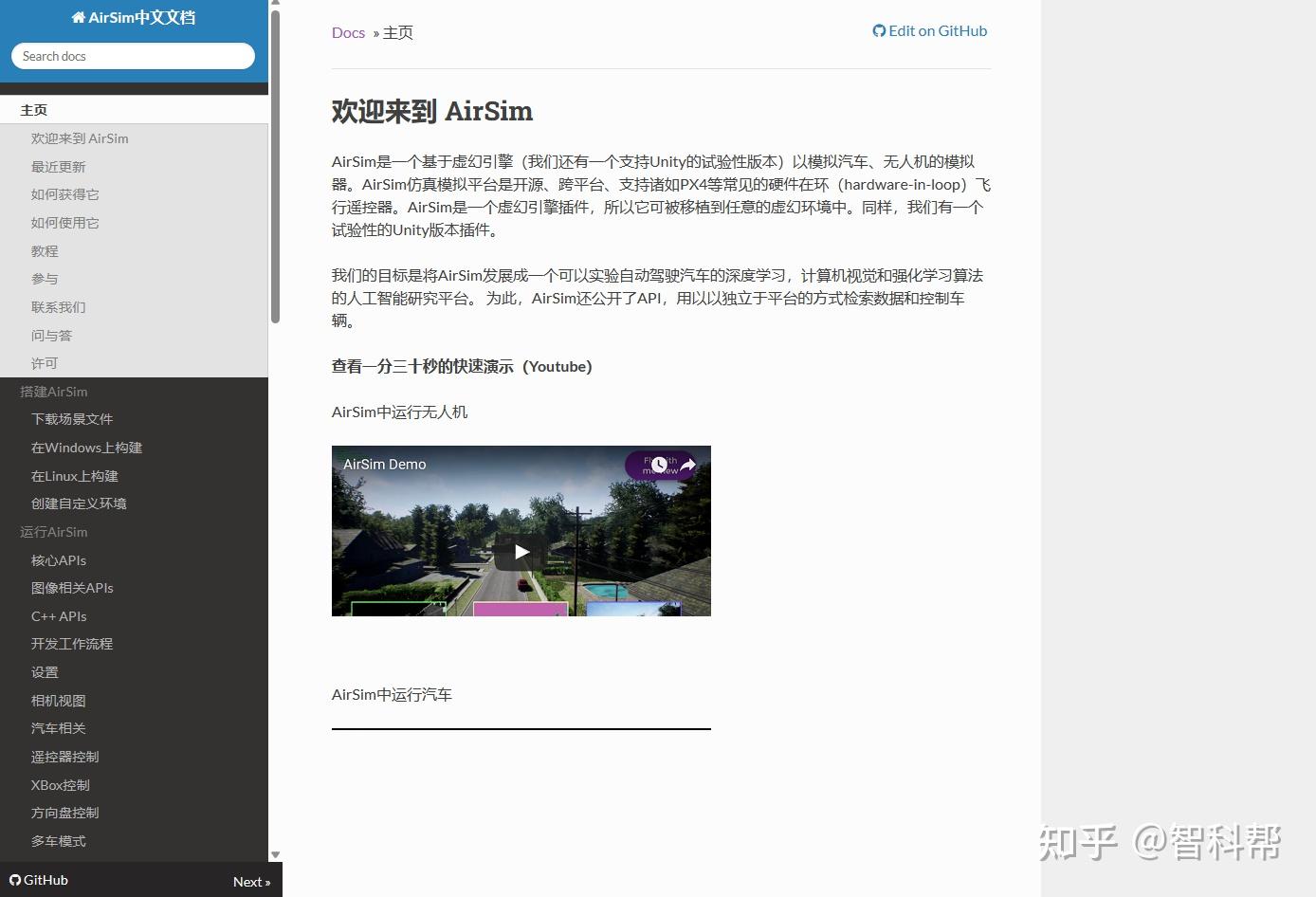This screenshot has width=1316, height=897.
Task: Open the XBox控制 page
Action: pos(60,784)
